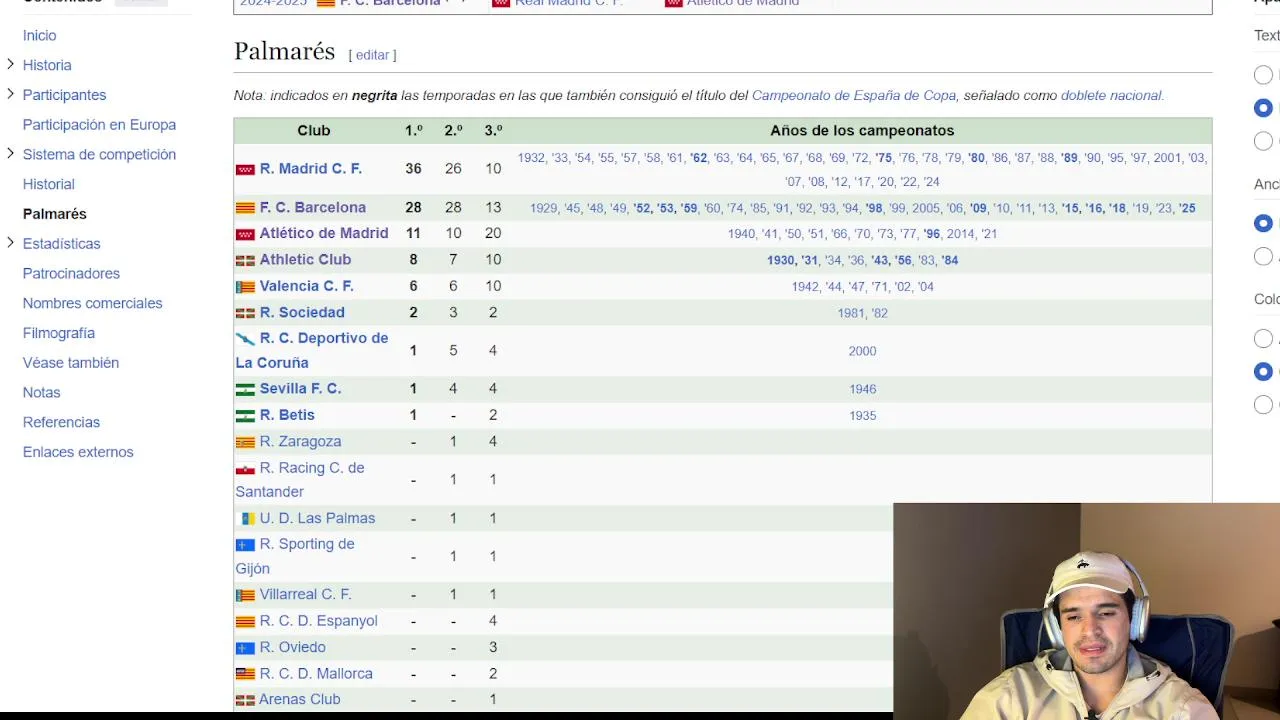This screenshot has height=720, width=1280.
Task: Open the Campeonato de España de Copa link
Action: [854, 96]
